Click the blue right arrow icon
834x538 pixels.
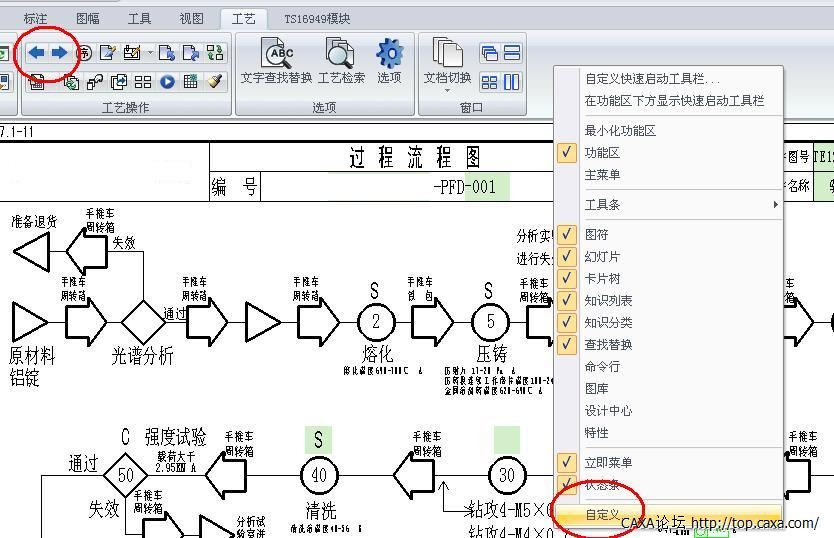click(x=60, y=53)
